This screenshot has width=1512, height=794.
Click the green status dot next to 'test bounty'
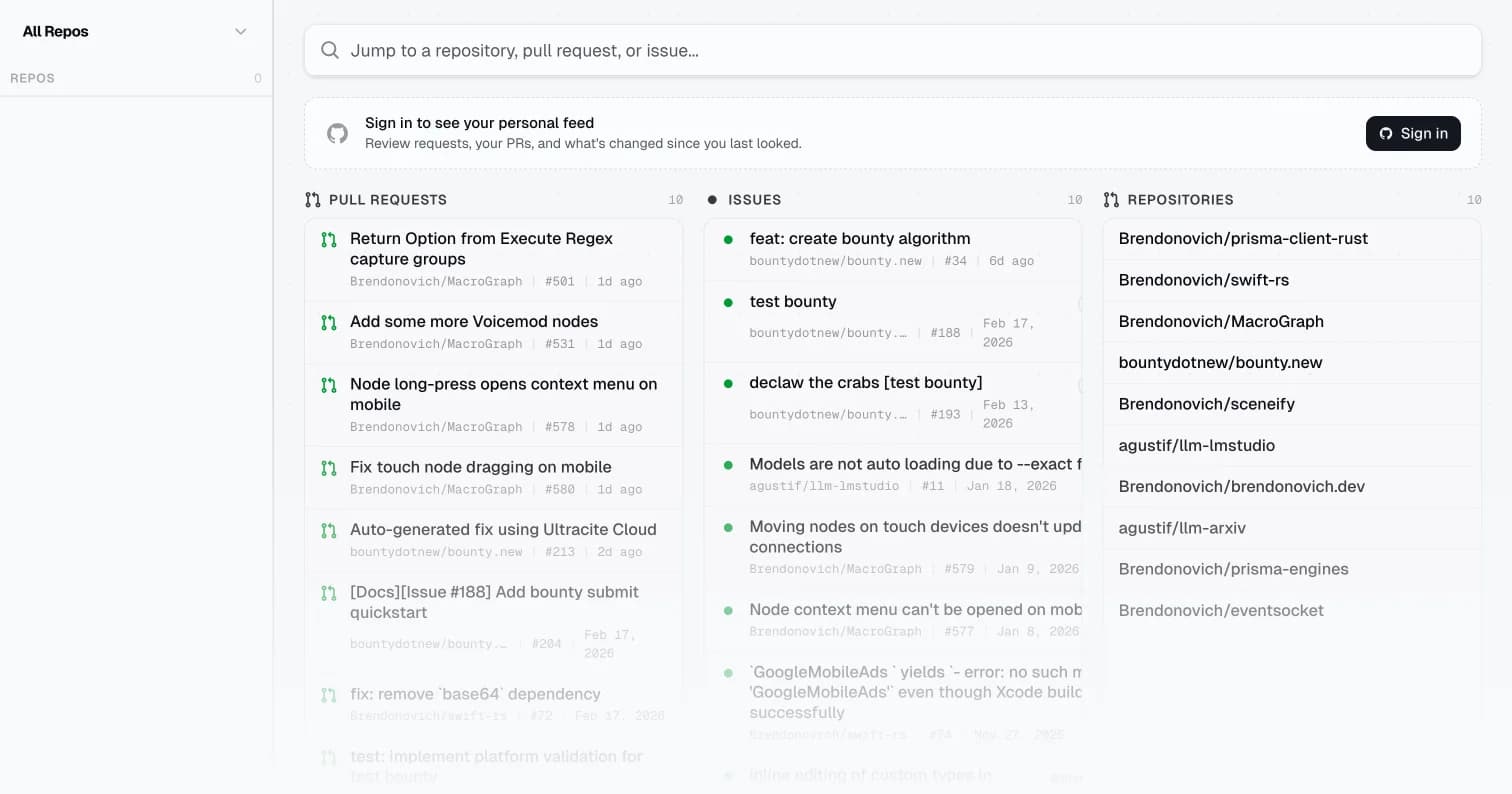[x=729, y=302]
